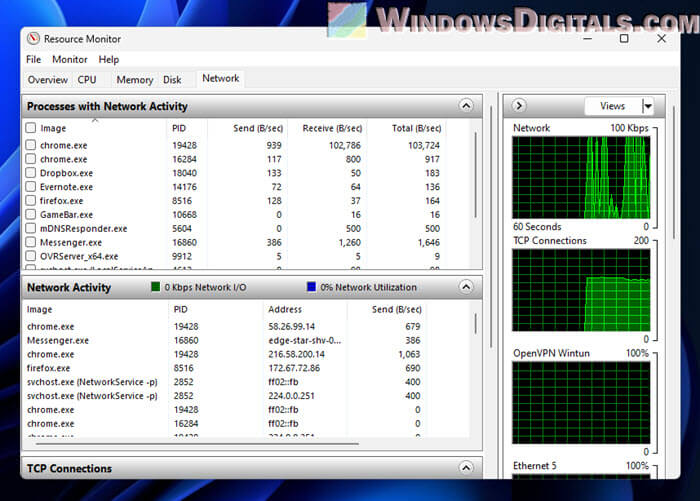This screenshot has height=501, width=700.
Task: Click the Resource Monitor app icon
Action: click(33, 39)
